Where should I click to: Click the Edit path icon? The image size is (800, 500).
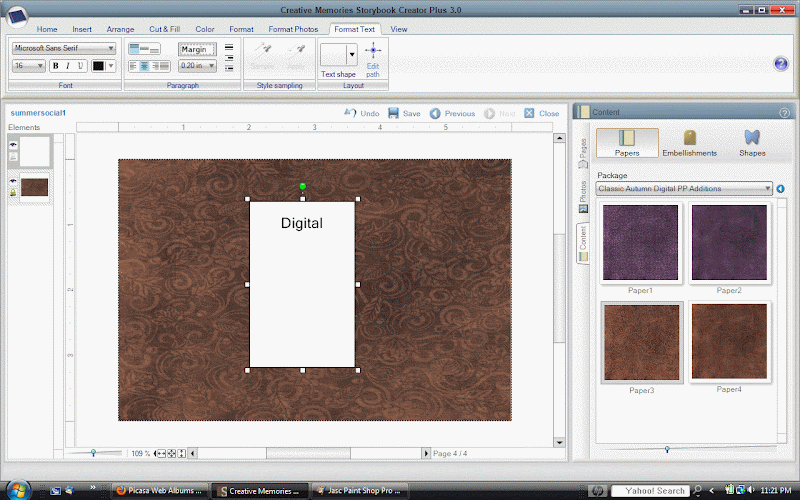point(373,52)
